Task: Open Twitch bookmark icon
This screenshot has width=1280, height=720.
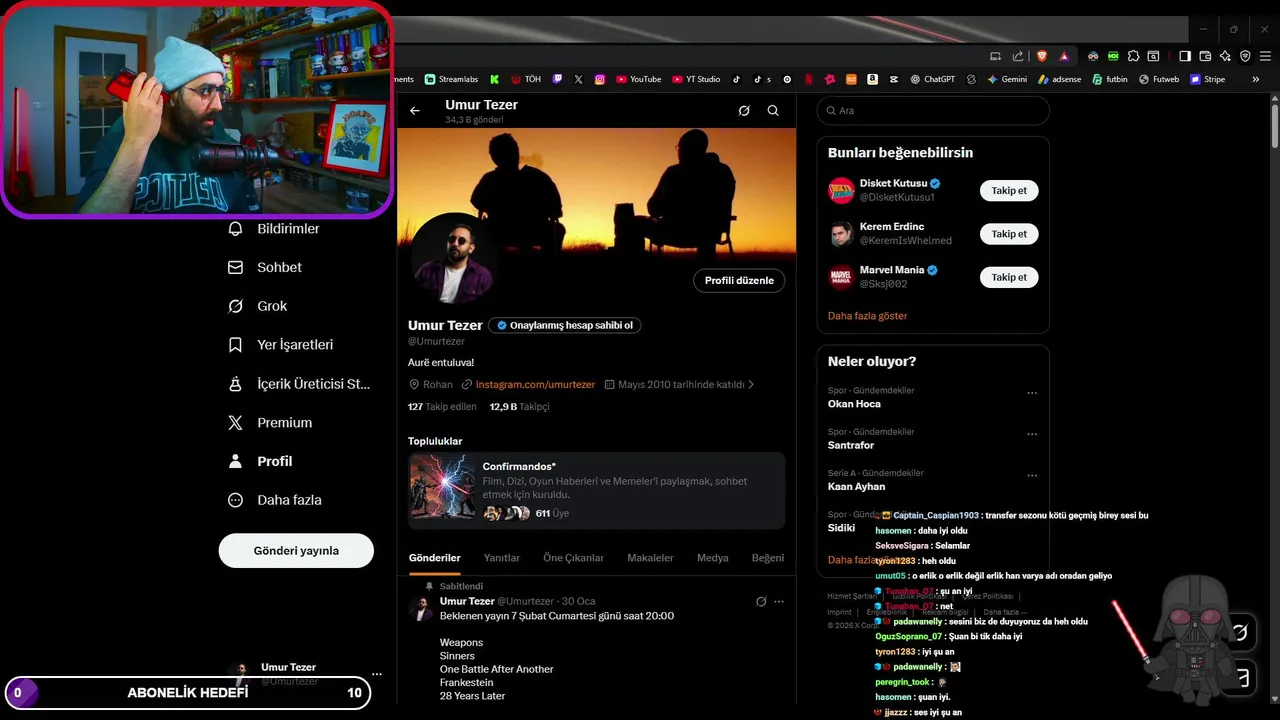Action: (x=557, y=79)
